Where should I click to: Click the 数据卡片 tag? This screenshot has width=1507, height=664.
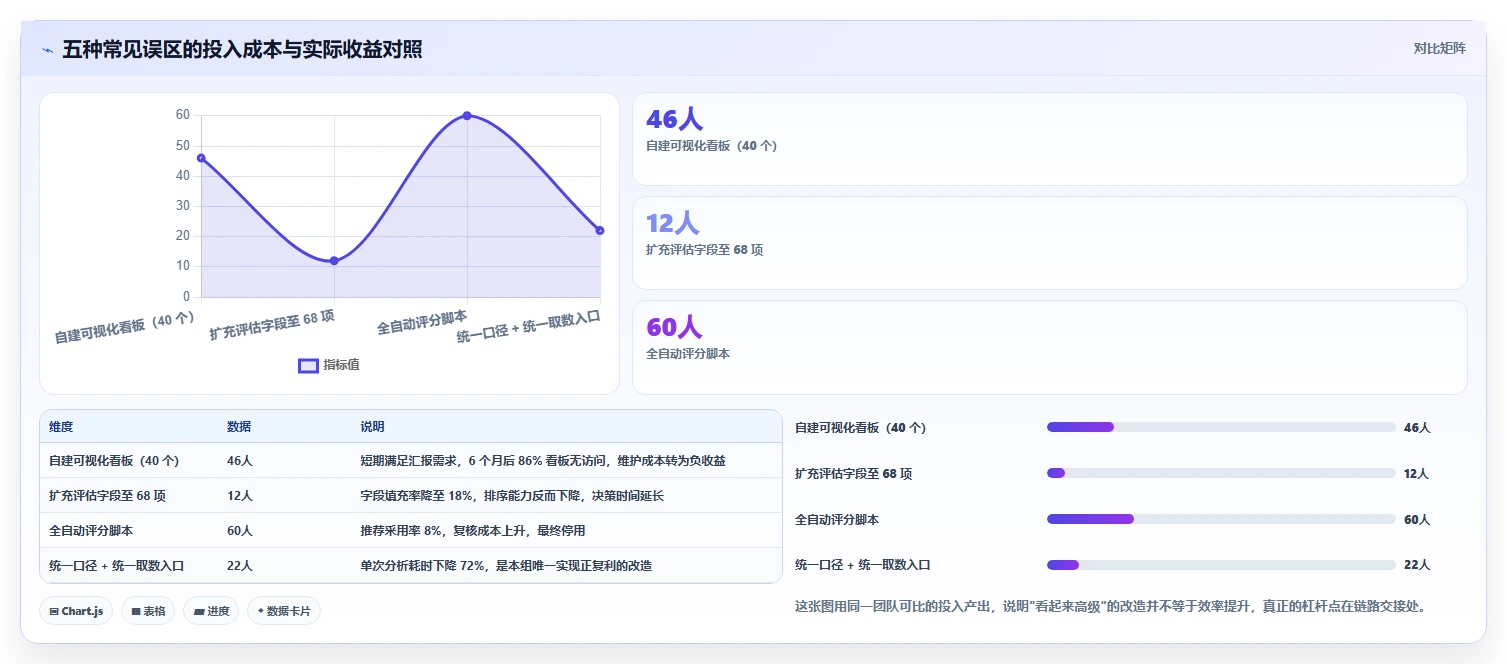pyautogui.click(x=284, y=611)
